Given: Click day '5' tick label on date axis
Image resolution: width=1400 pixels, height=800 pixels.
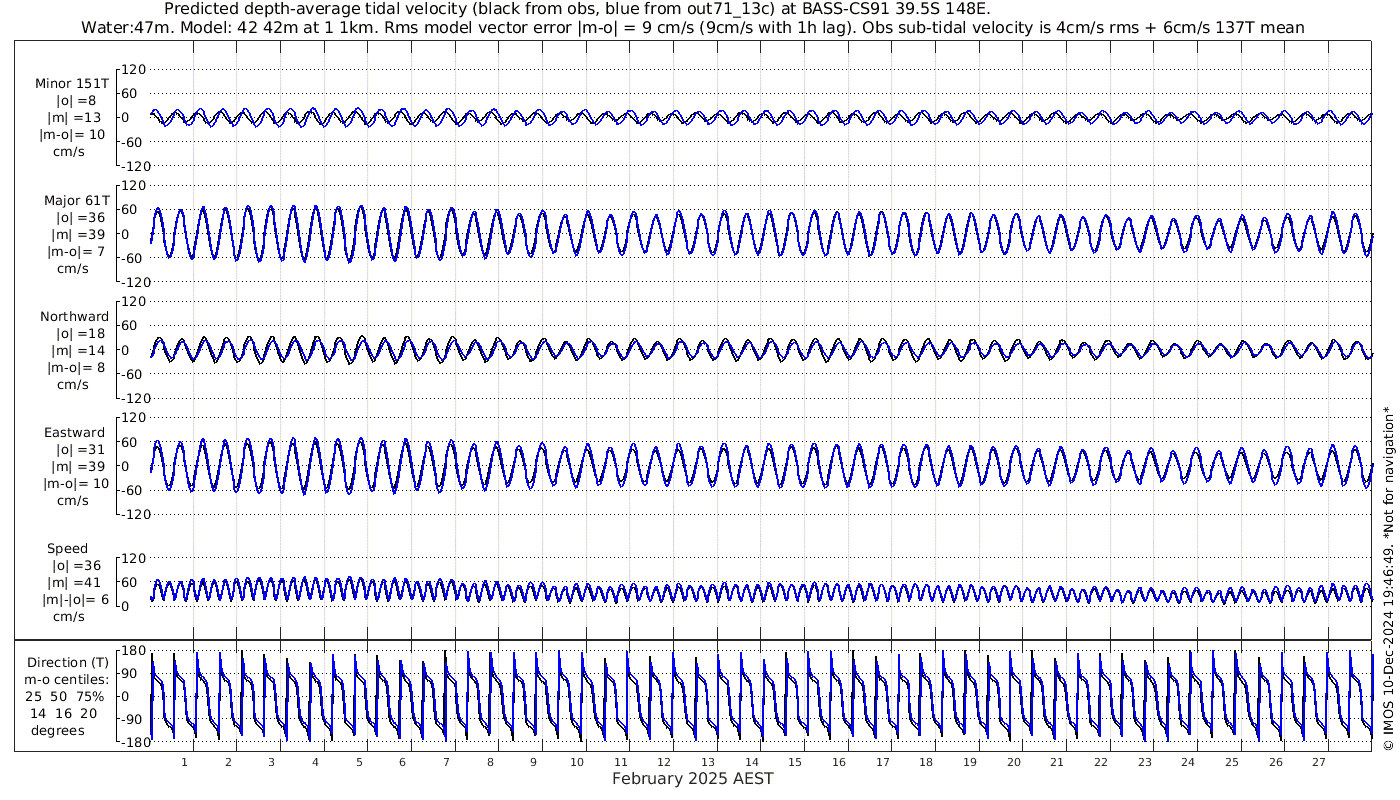Looking at the screenshot, I should [x=359, y=762].
